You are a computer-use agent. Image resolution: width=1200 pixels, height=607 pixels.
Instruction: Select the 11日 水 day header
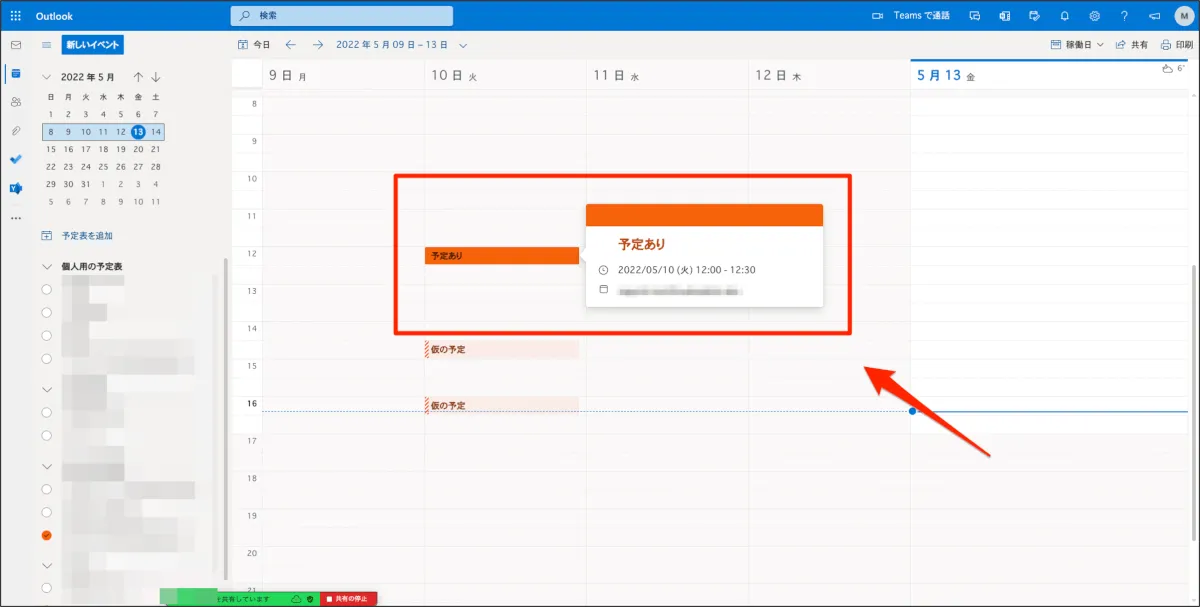tap(616, 76)
